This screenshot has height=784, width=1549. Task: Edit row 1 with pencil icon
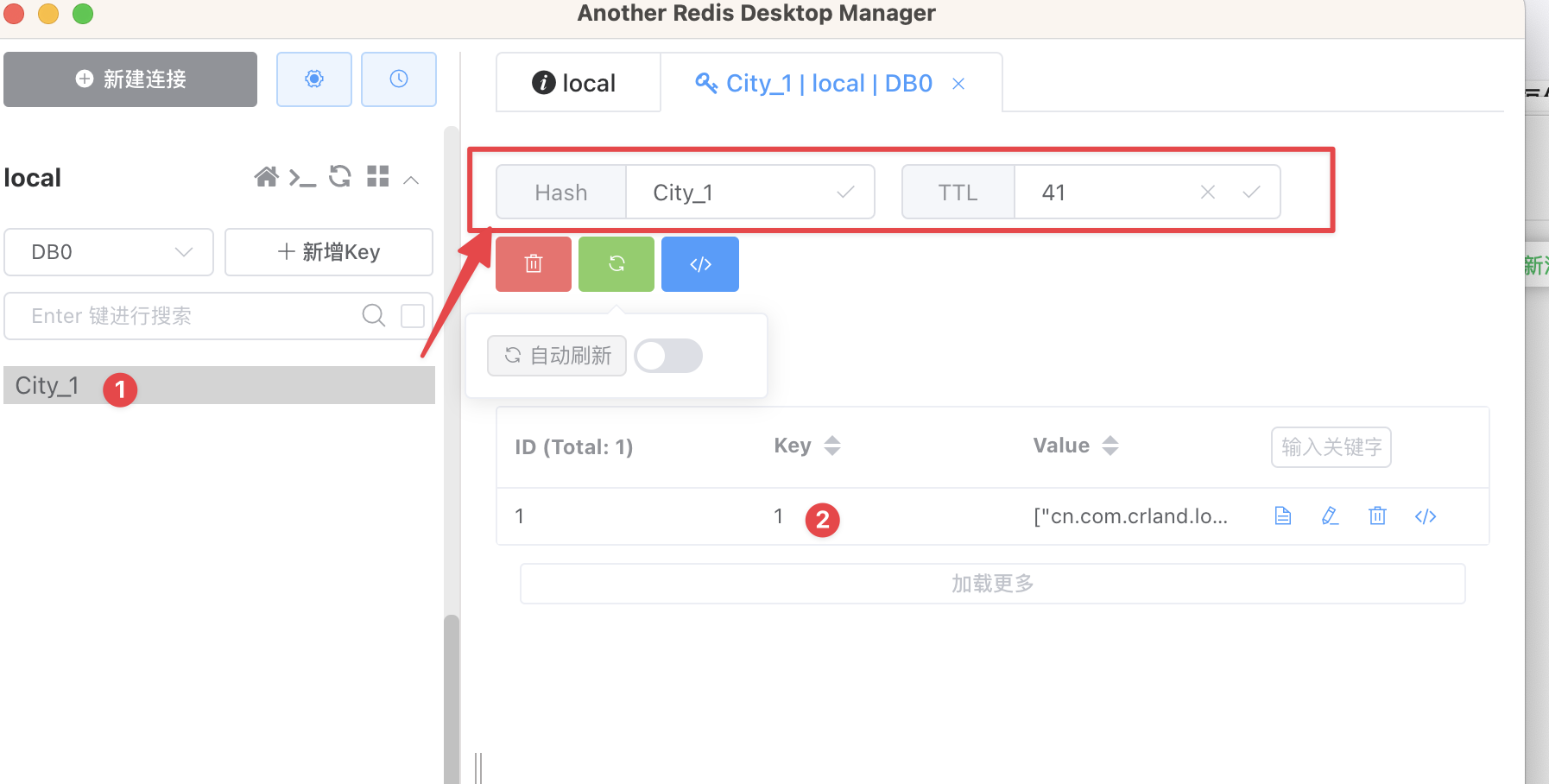point(1330,516)
